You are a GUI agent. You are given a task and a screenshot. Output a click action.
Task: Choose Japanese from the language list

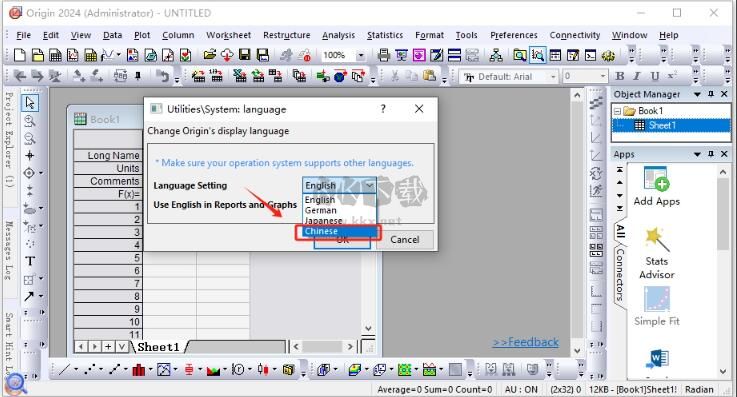coord(339,221)
